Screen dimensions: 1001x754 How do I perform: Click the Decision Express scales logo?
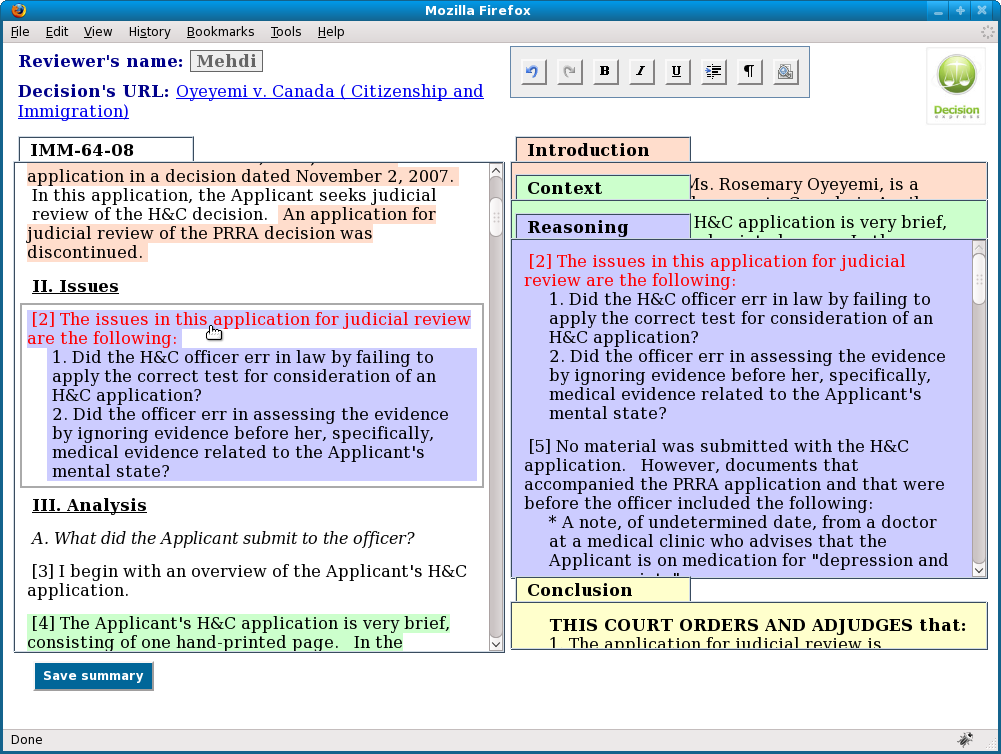[956, 86]
